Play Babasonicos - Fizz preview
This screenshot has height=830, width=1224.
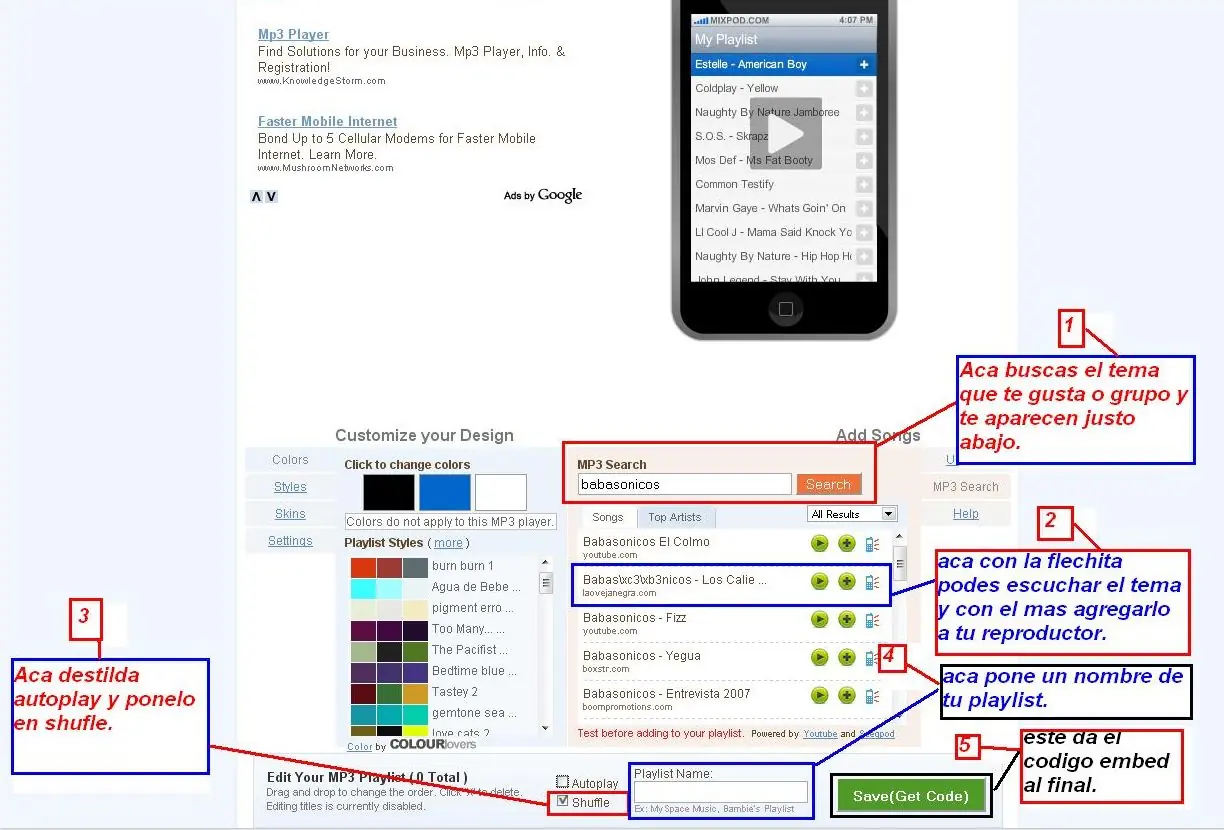[x=820, y=620]
